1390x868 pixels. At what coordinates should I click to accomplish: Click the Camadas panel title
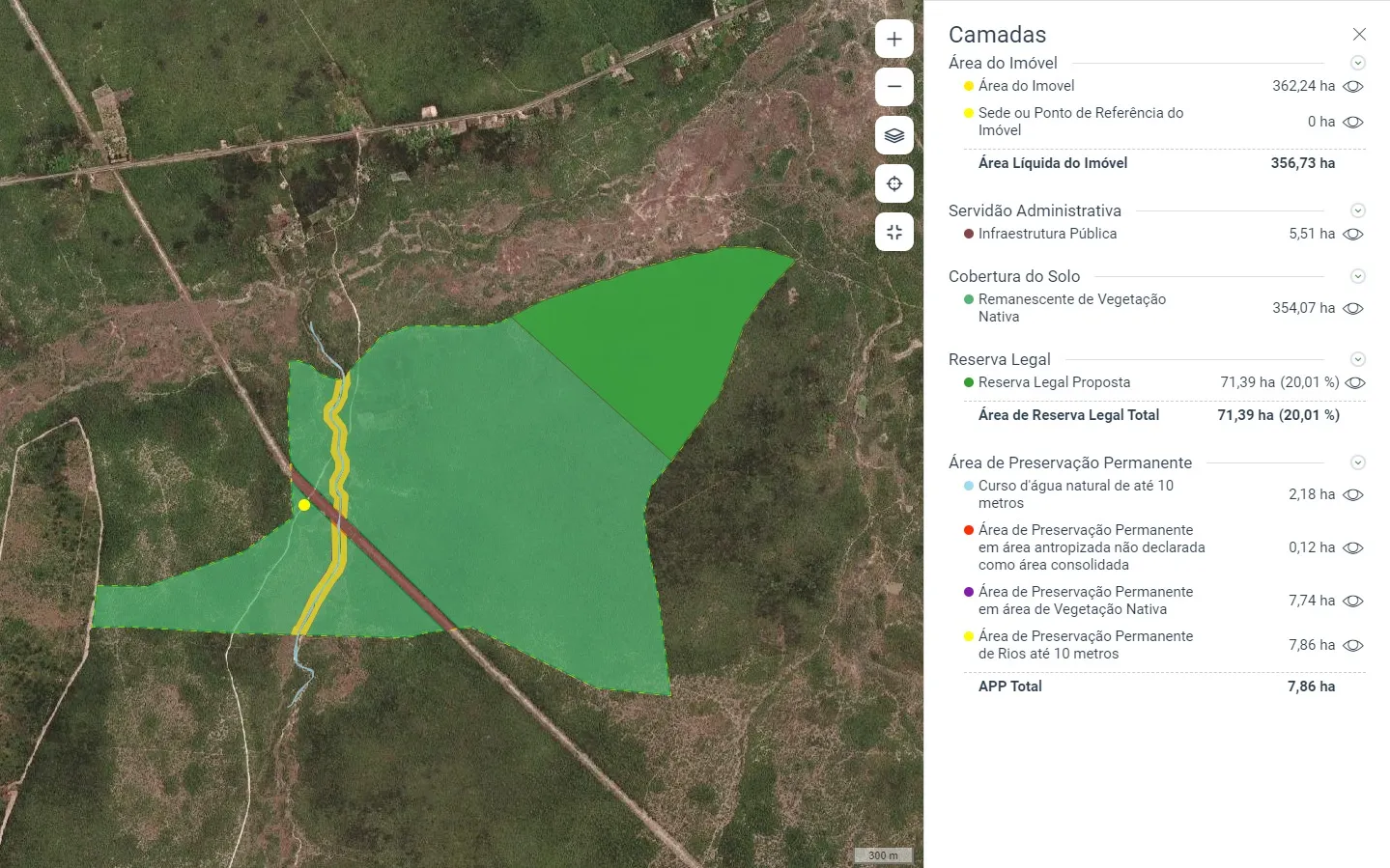(997, 35)
